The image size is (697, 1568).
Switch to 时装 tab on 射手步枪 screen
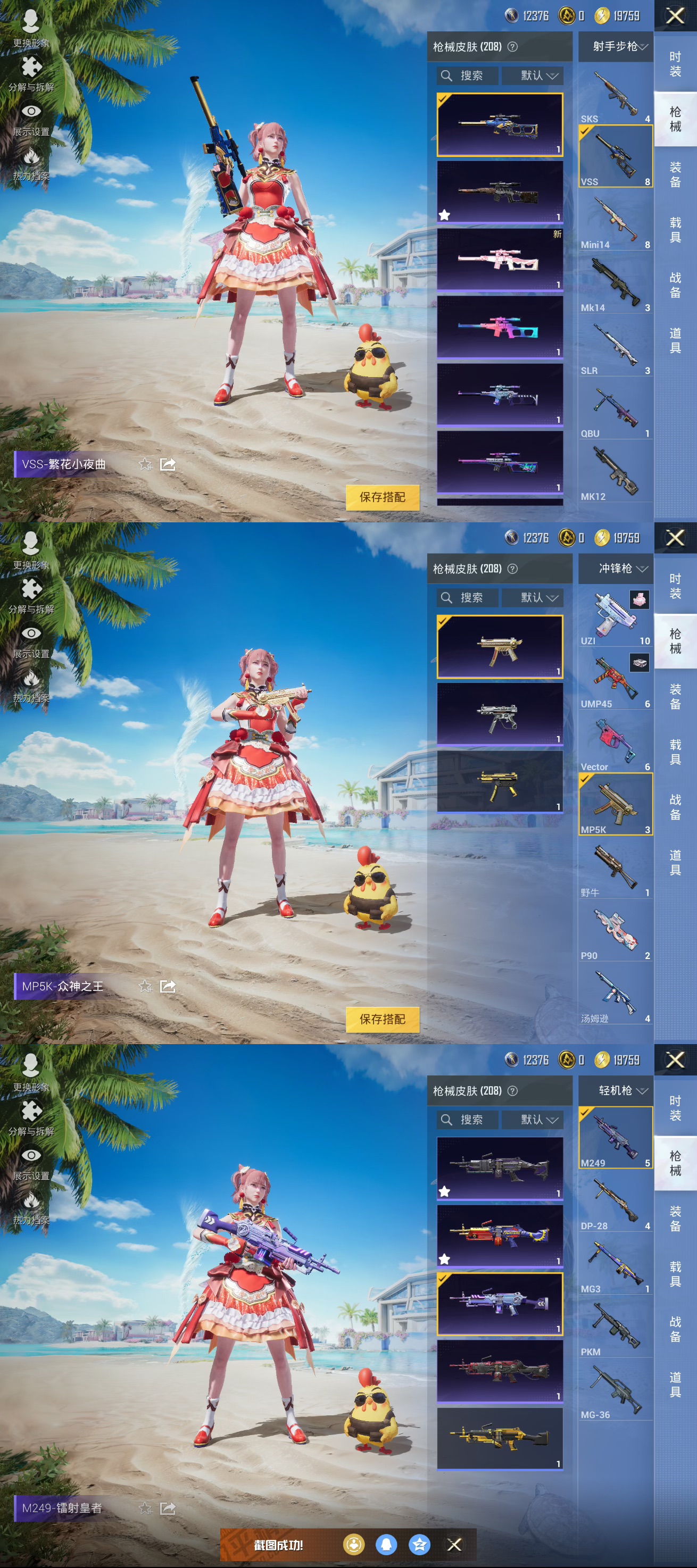675,64
